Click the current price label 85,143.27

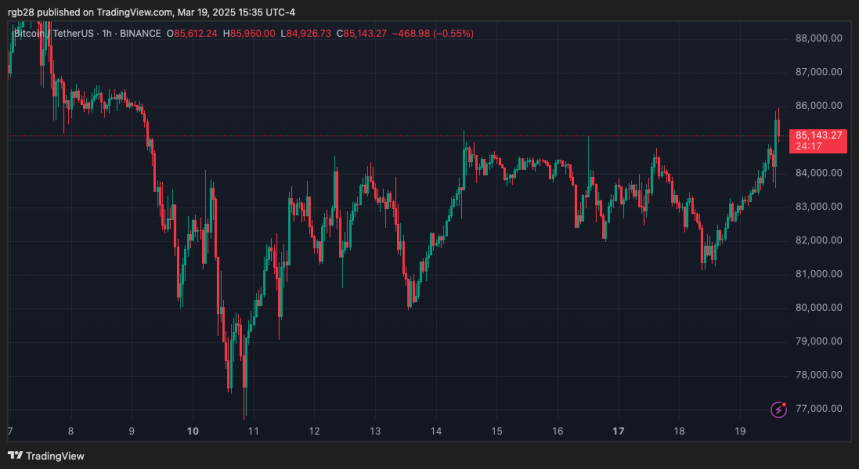(819, 135)
